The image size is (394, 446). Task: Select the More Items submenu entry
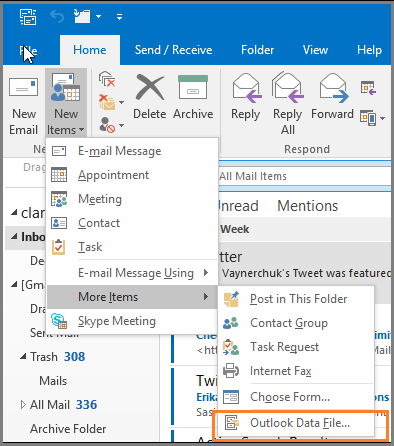[132, 297]
